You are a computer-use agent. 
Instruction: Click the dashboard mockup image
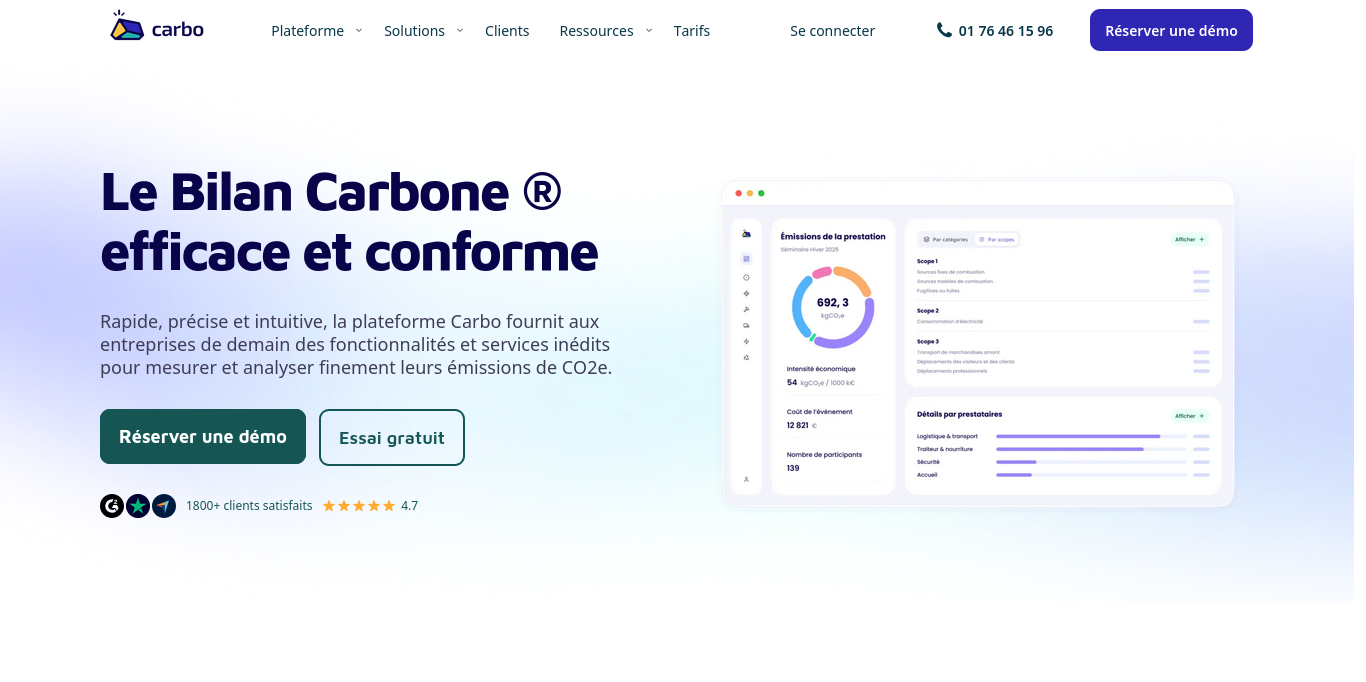pos(977,344)
